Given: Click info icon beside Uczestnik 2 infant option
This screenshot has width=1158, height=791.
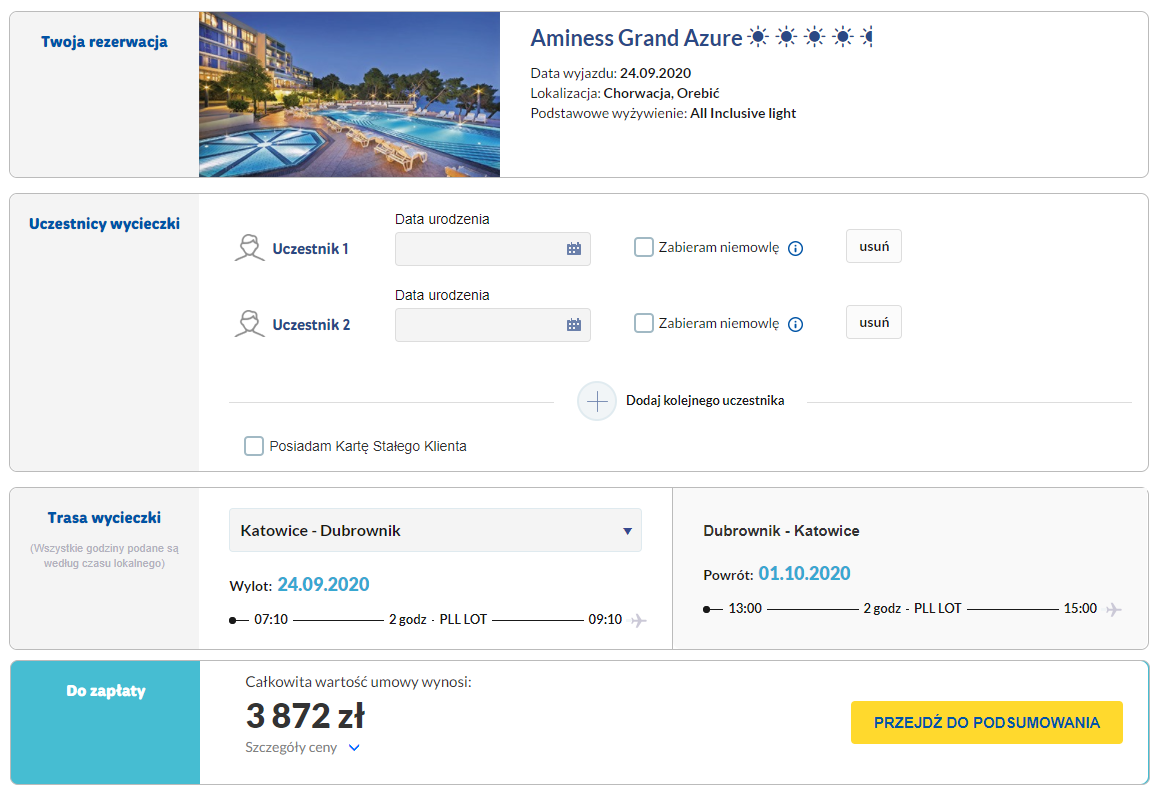Looking at the screenshot, I should 795,325.
